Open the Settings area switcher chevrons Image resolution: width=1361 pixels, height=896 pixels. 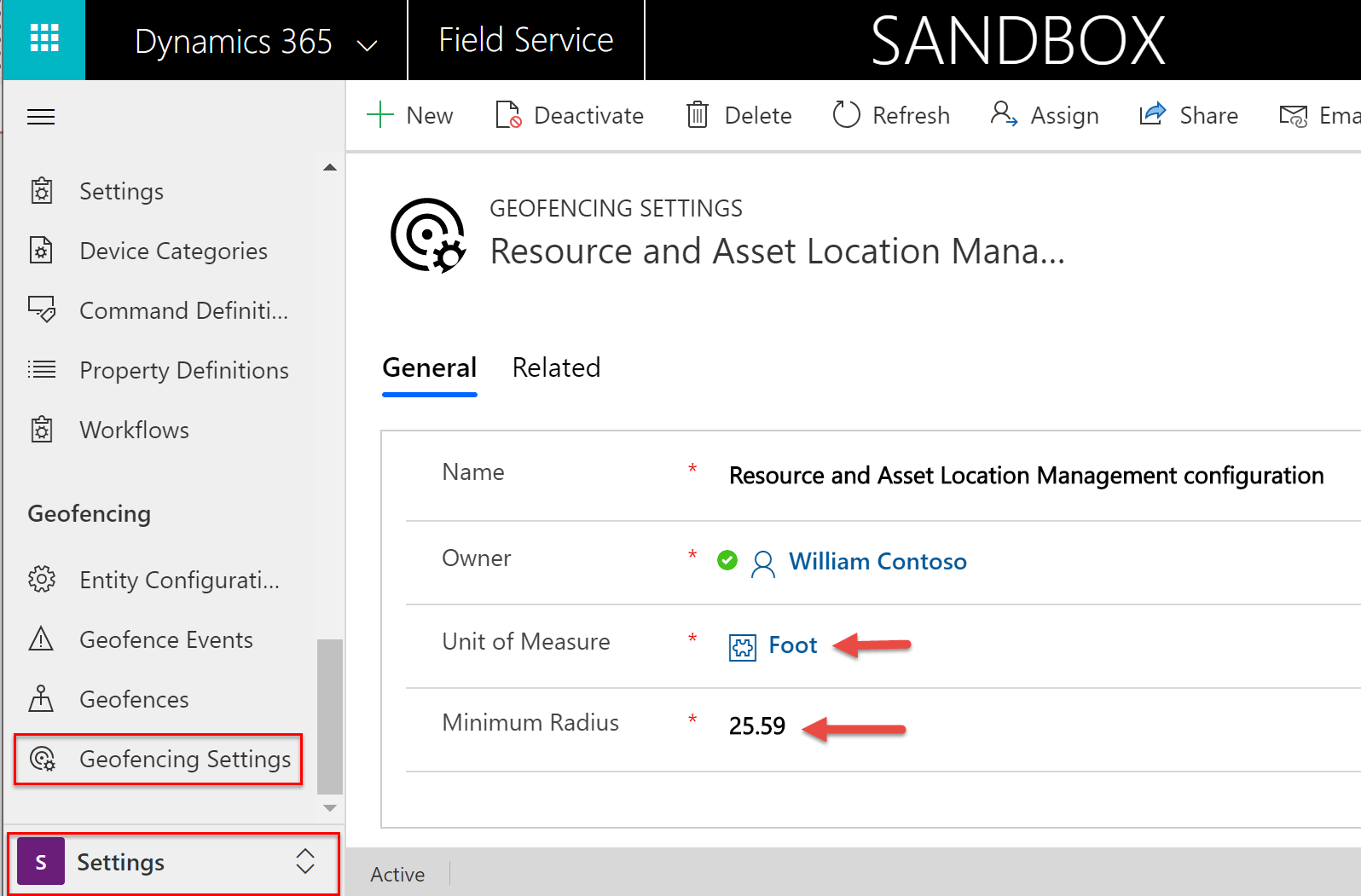[305, 861]
